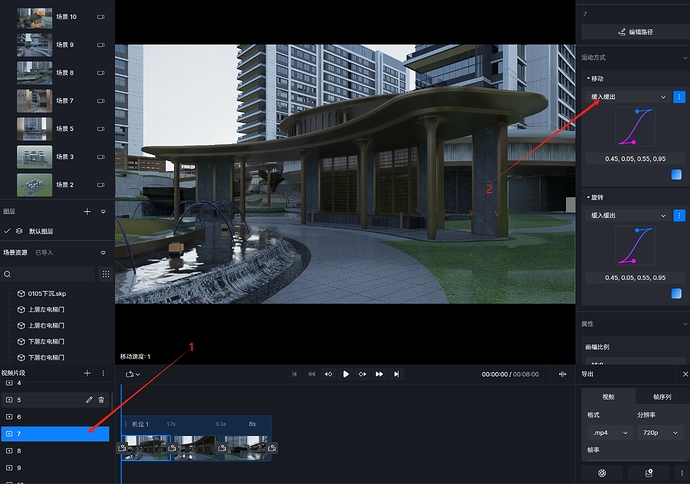Add a video clip with plus icon
690x484 pixels.
(87, 373)
